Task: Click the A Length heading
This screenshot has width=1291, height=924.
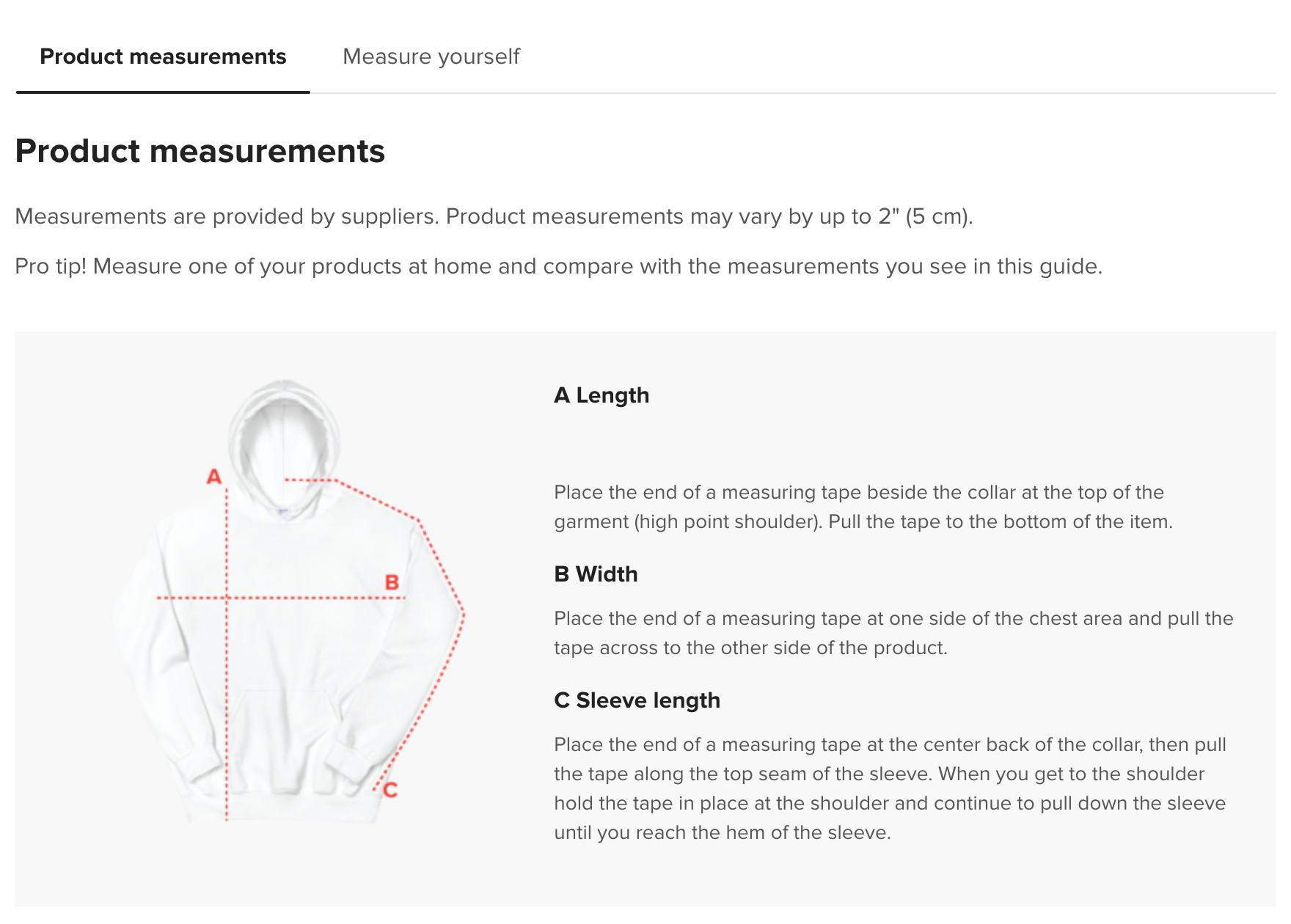Action: pos(601,395)
